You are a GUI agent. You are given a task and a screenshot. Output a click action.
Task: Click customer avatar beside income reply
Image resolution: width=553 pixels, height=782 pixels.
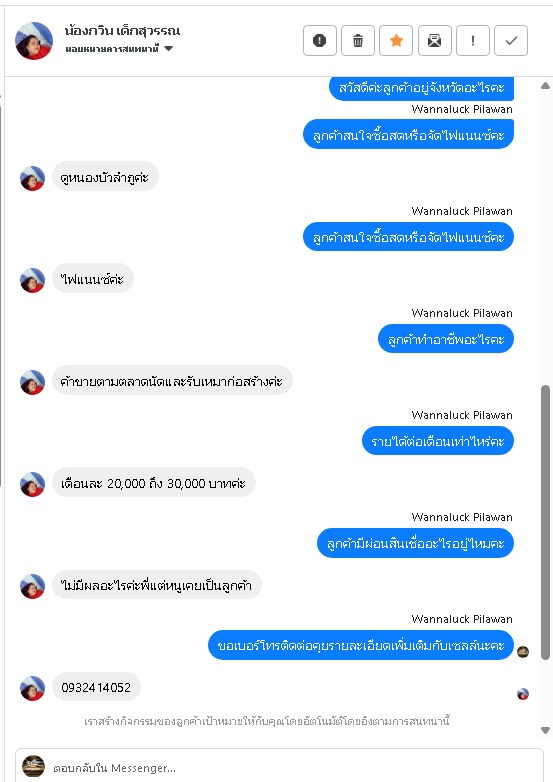[32, 484]
